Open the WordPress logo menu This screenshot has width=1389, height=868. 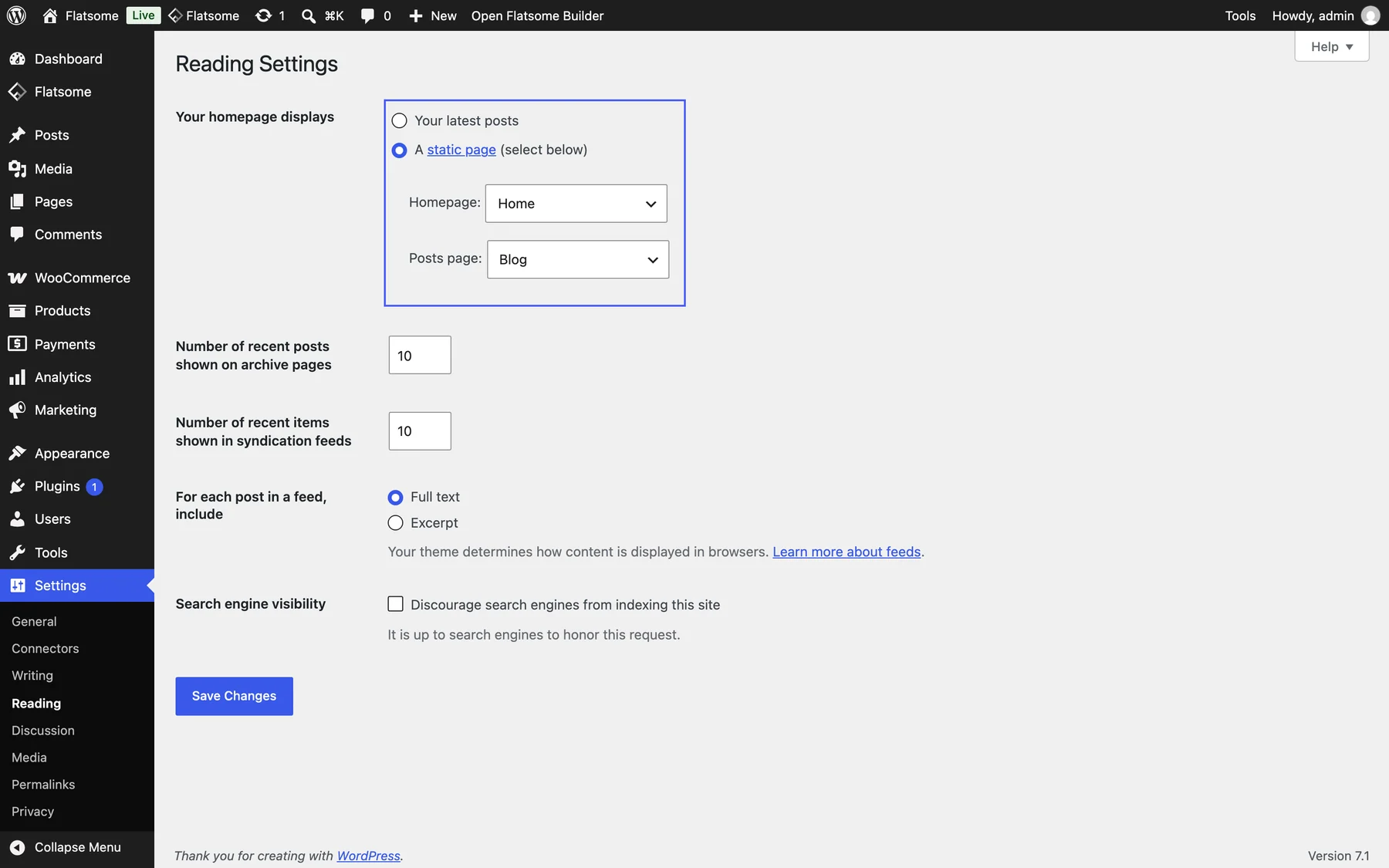click(16, 15)
